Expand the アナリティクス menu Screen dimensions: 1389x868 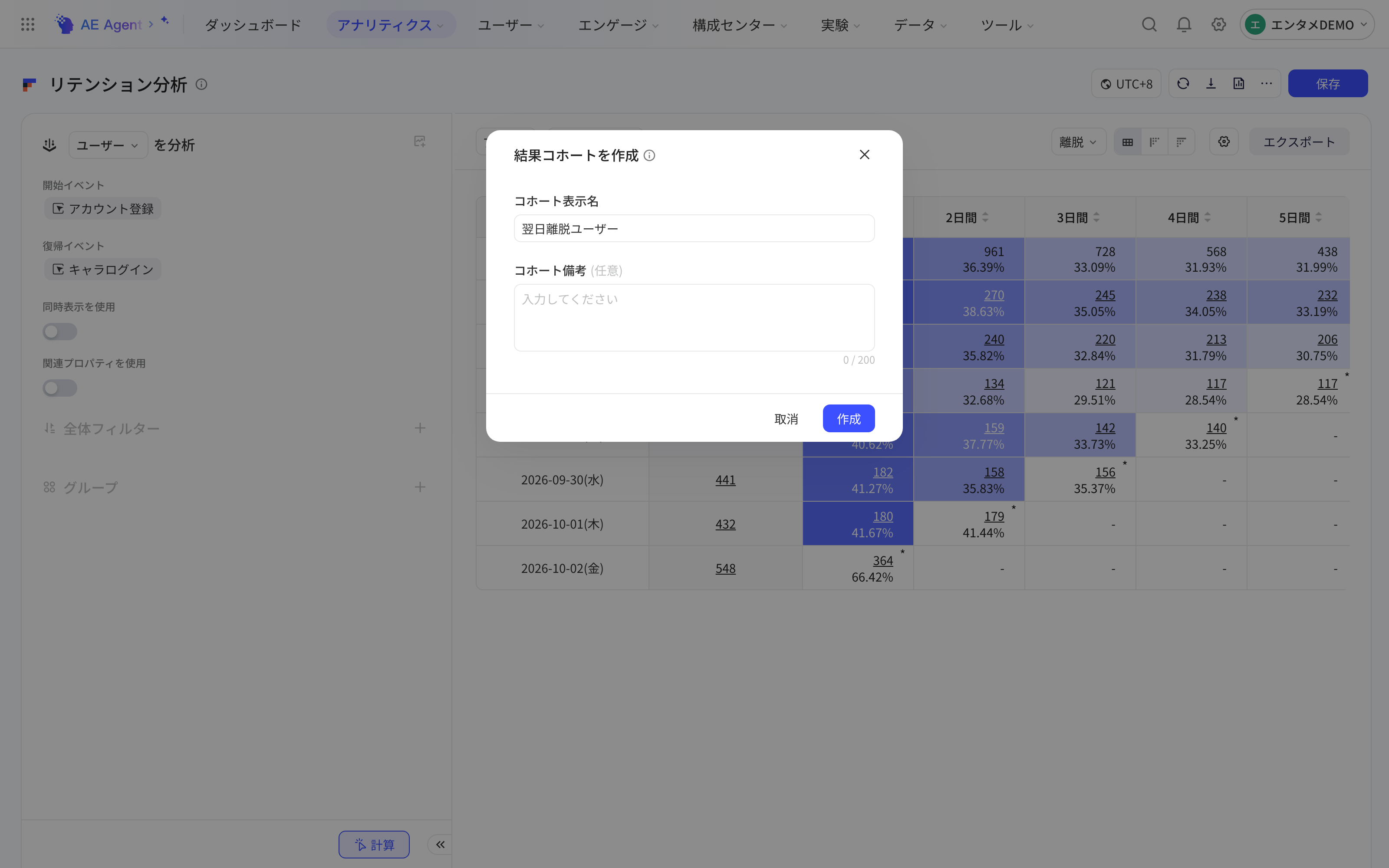[391, 25]
